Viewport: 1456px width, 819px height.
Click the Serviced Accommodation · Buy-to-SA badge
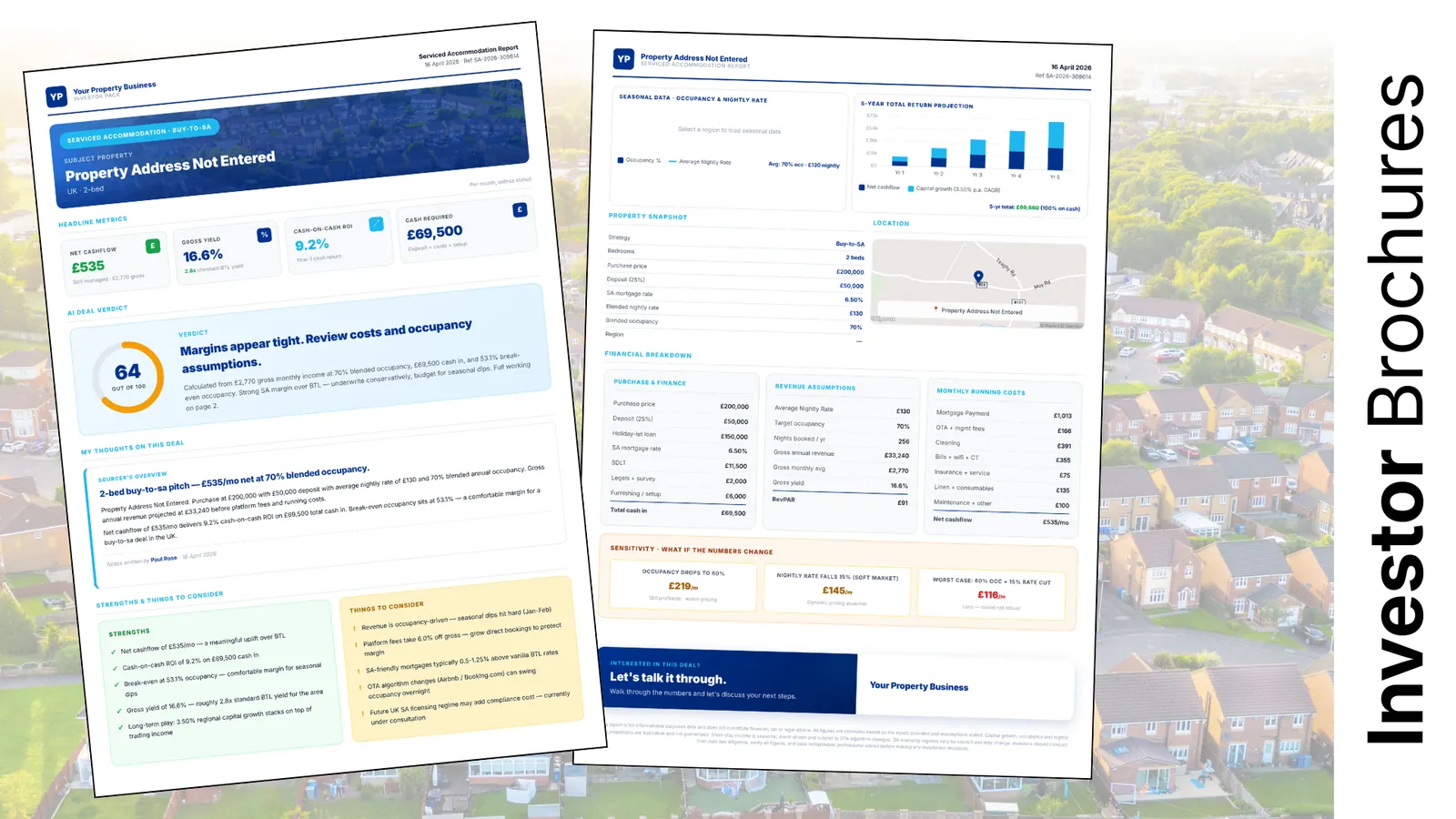[x=139, y=133]
